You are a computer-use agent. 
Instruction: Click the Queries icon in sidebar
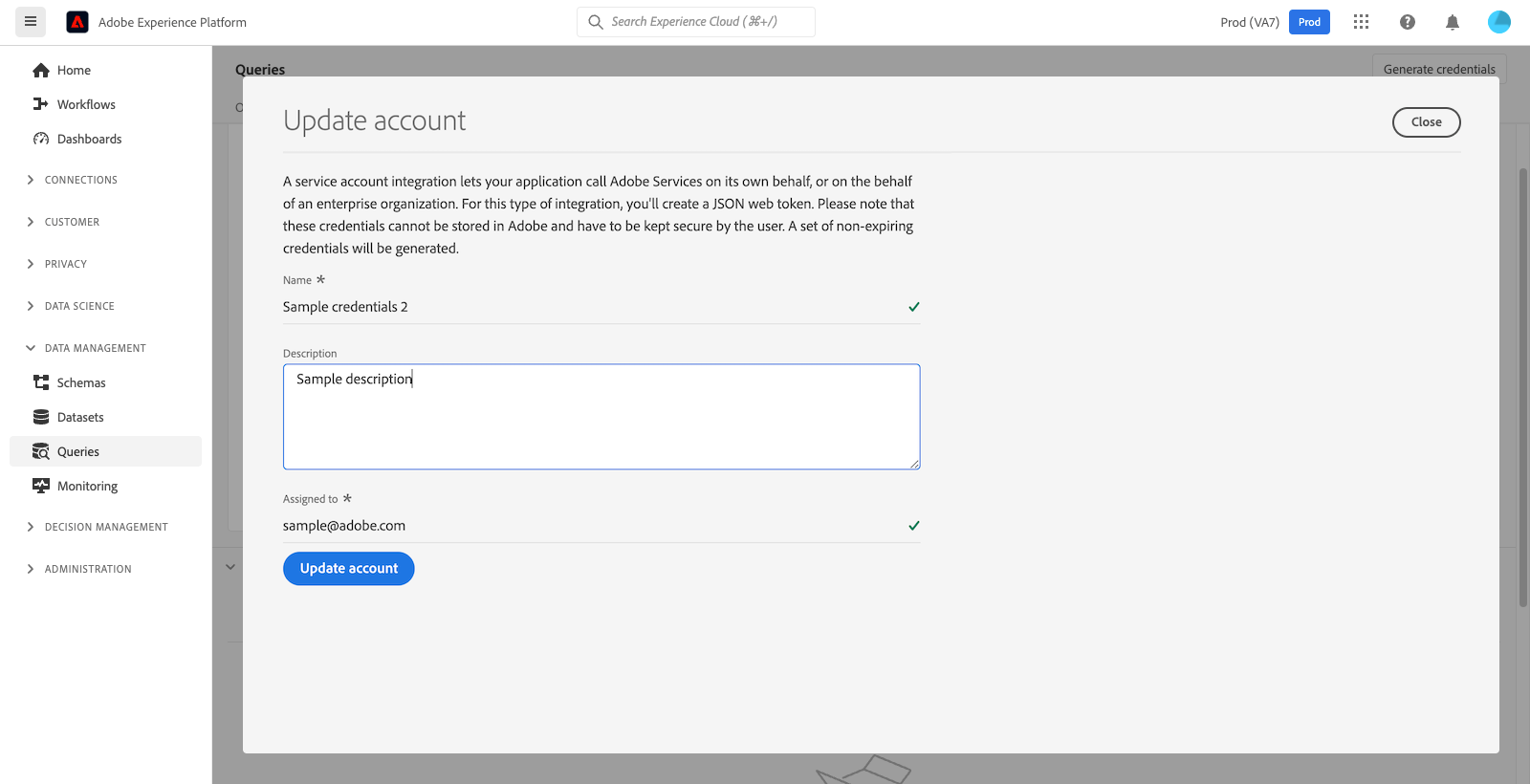(41, 451)
